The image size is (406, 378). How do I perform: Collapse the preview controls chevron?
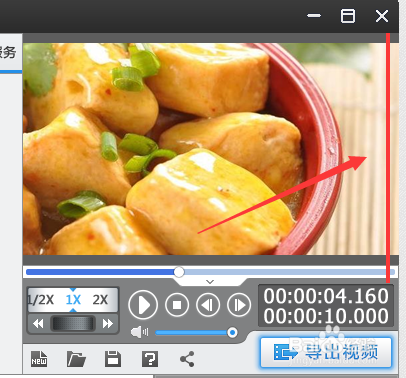[210, 282]
